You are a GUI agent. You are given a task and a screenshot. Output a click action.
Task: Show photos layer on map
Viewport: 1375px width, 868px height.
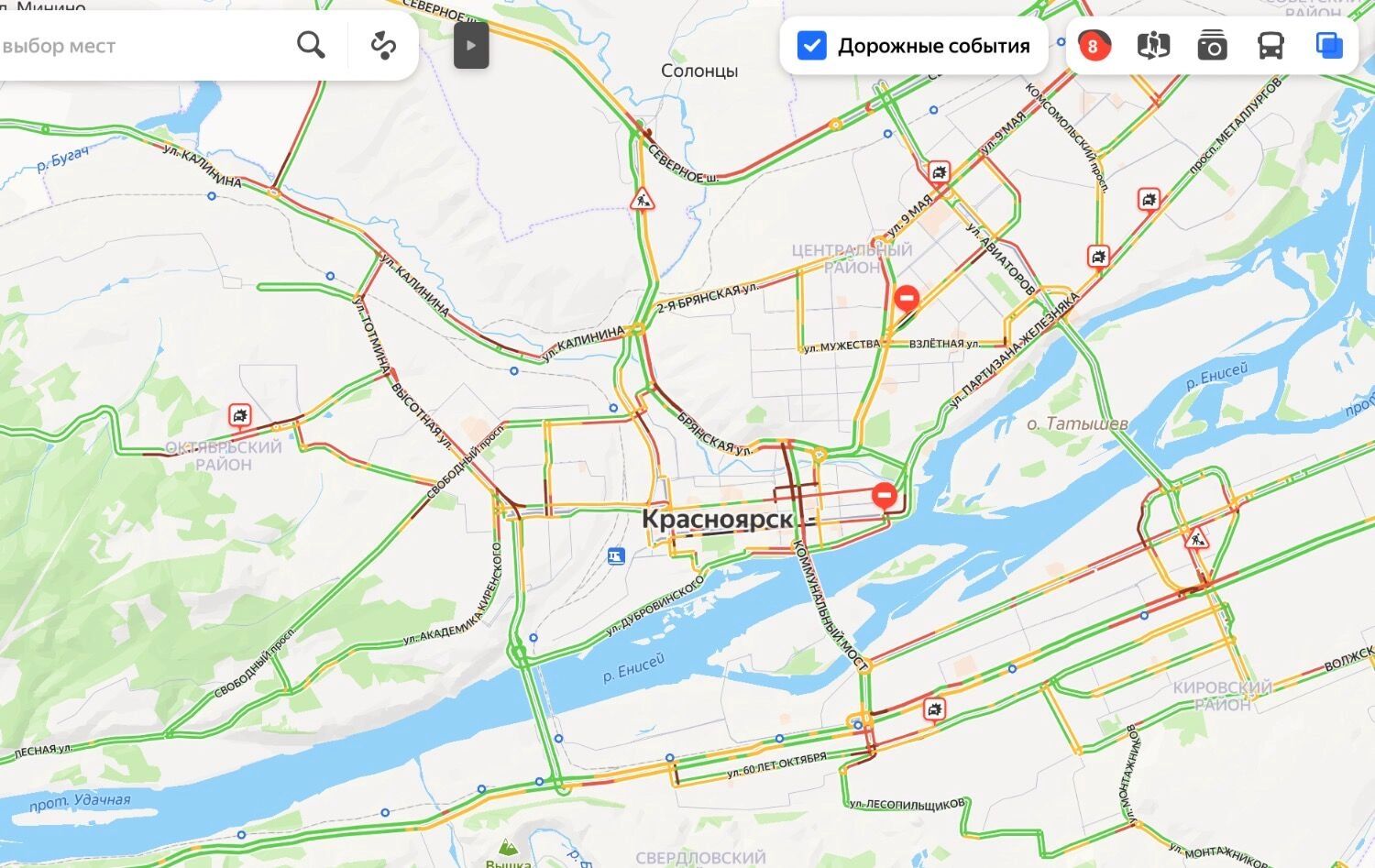tap(1212, 45)
